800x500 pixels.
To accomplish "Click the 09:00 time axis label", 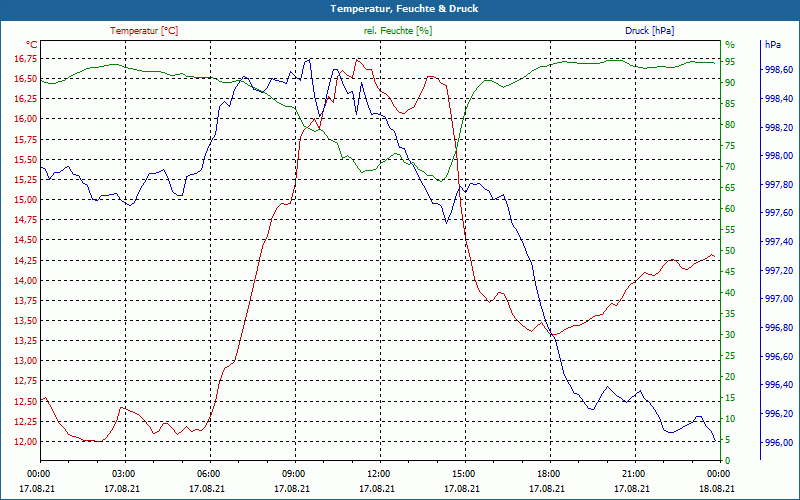I will point(295,474).
